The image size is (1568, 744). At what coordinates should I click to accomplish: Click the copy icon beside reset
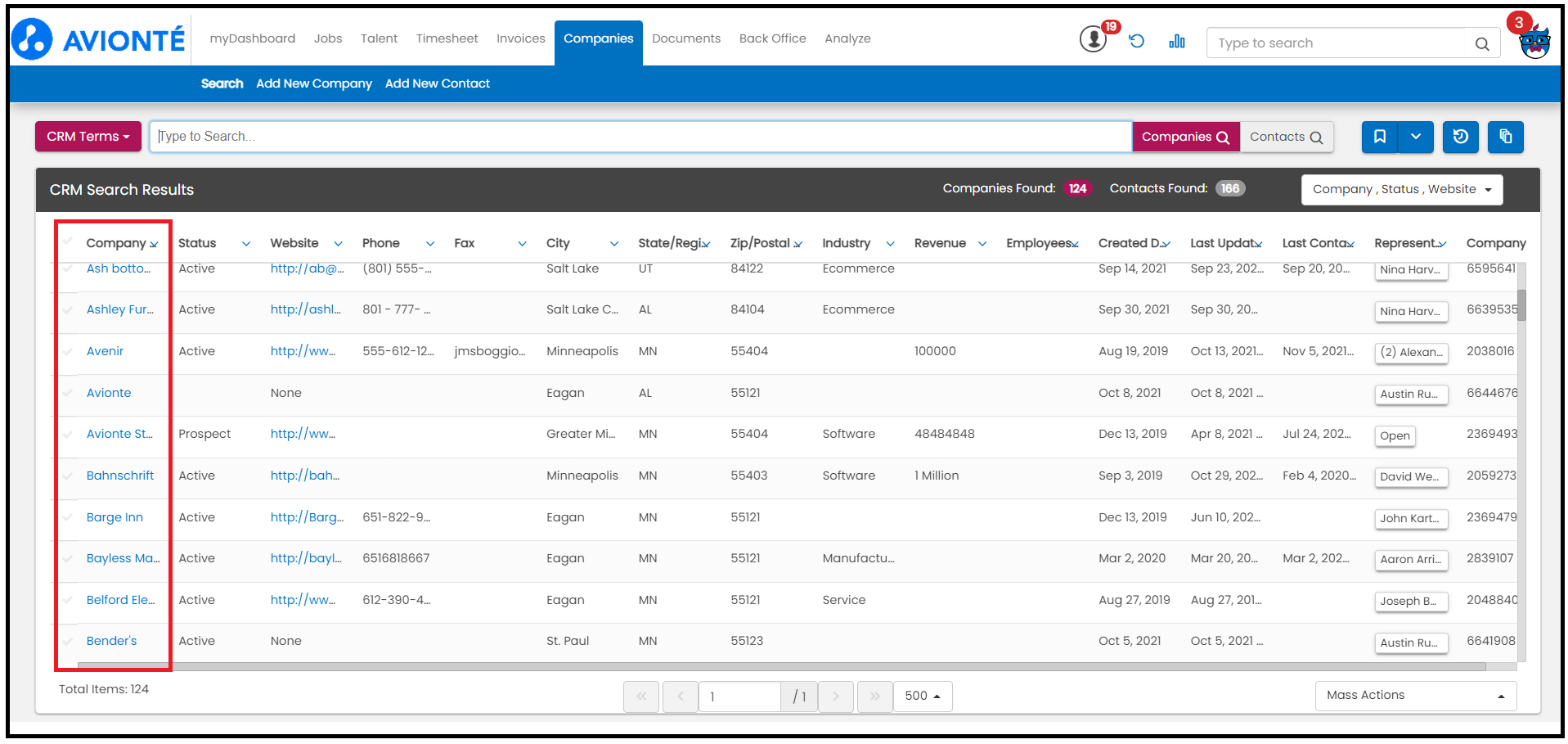tap(1506, 137)
